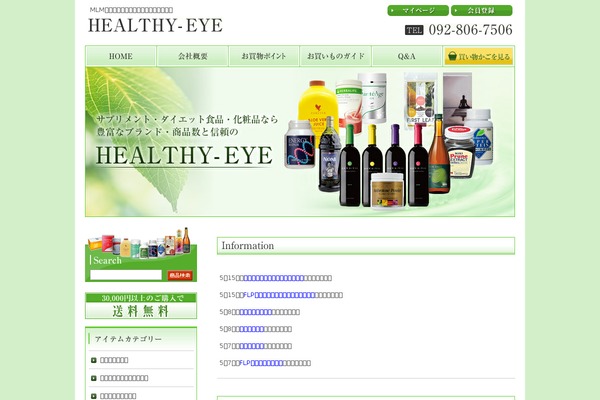The image size is (600, 400).
Task: Open the 会社概要 navigation tab
Action: coord(193,56)
